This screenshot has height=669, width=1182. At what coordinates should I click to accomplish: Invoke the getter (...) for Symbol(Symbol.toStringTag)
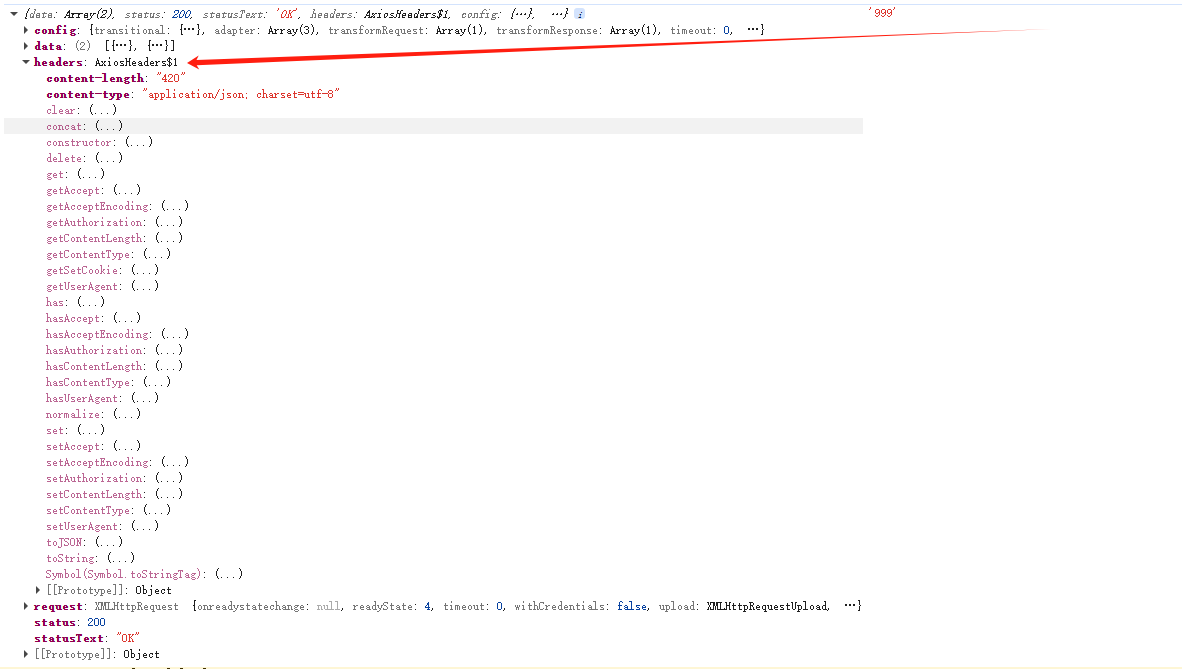click(229, 574)
